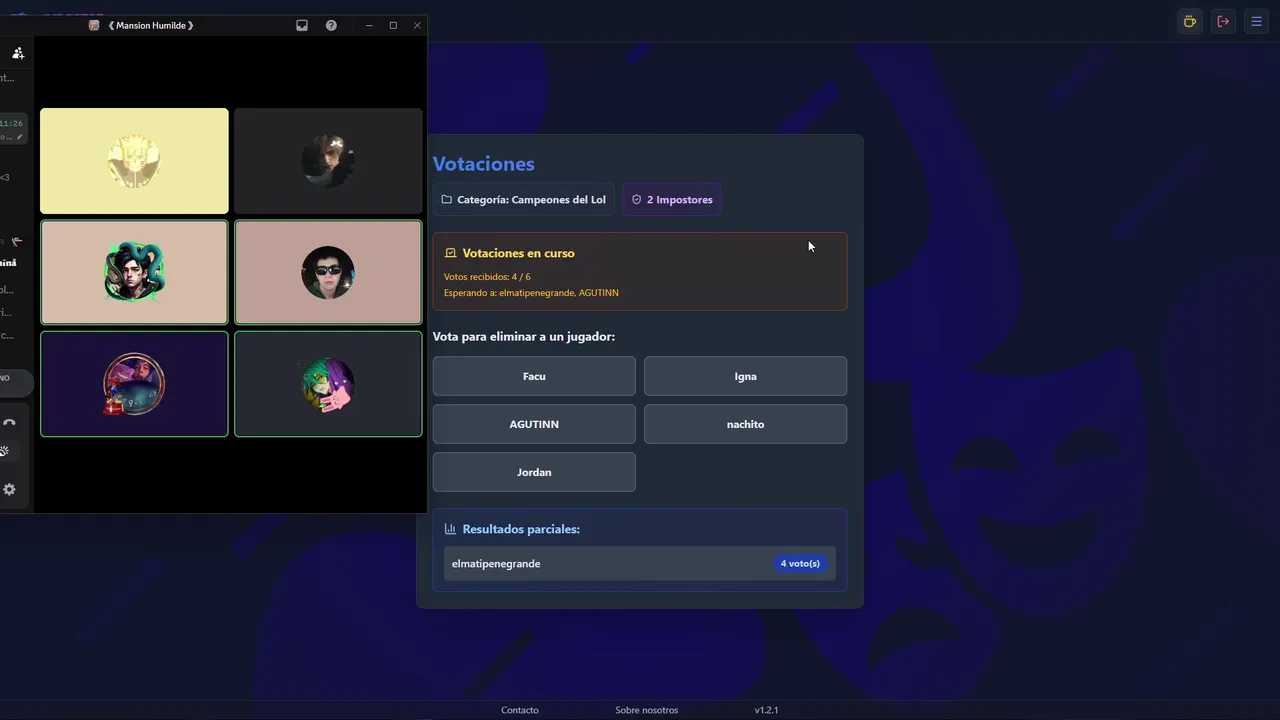
Task: Vote to eliminate AGUTINN
Action: (534, 424)
